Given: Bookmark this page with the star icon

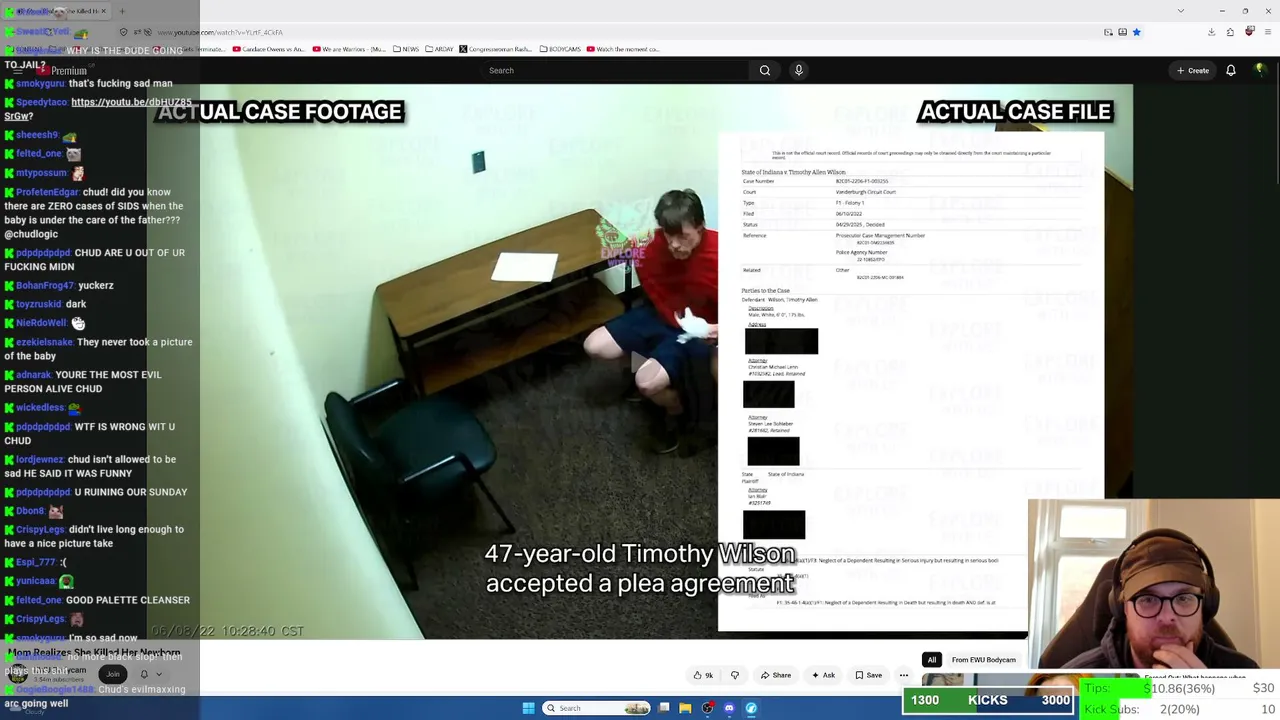Looking at the screenshot, I should 1136,32.
